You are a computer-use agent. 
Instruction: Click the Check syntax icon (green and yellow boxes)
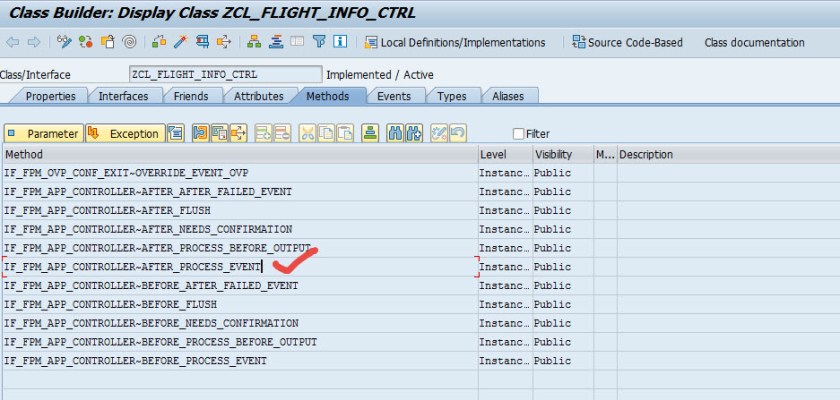point(159,42)
